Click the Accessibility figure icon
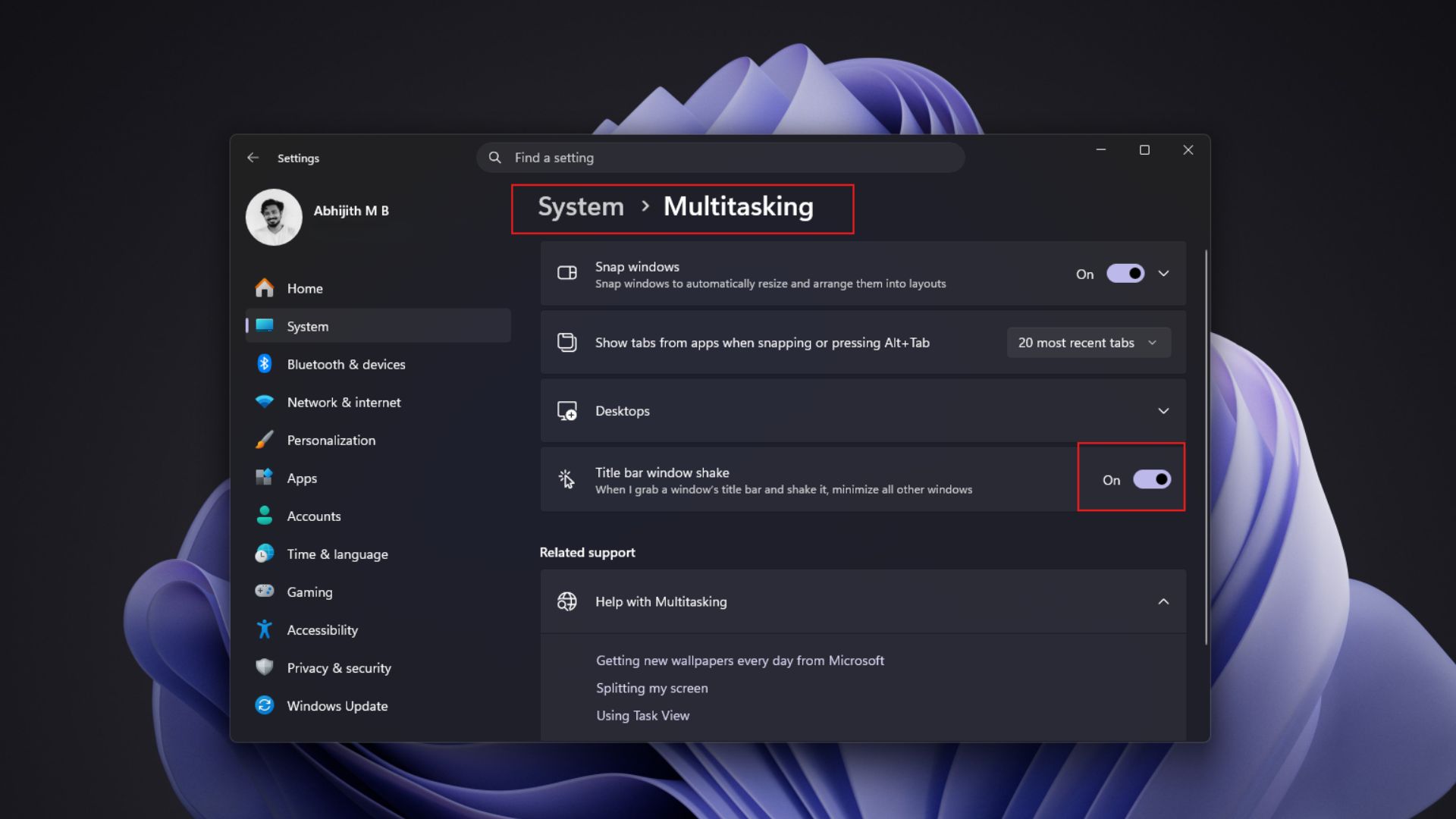The image size is (1456, 819). (x=264, y=629)
